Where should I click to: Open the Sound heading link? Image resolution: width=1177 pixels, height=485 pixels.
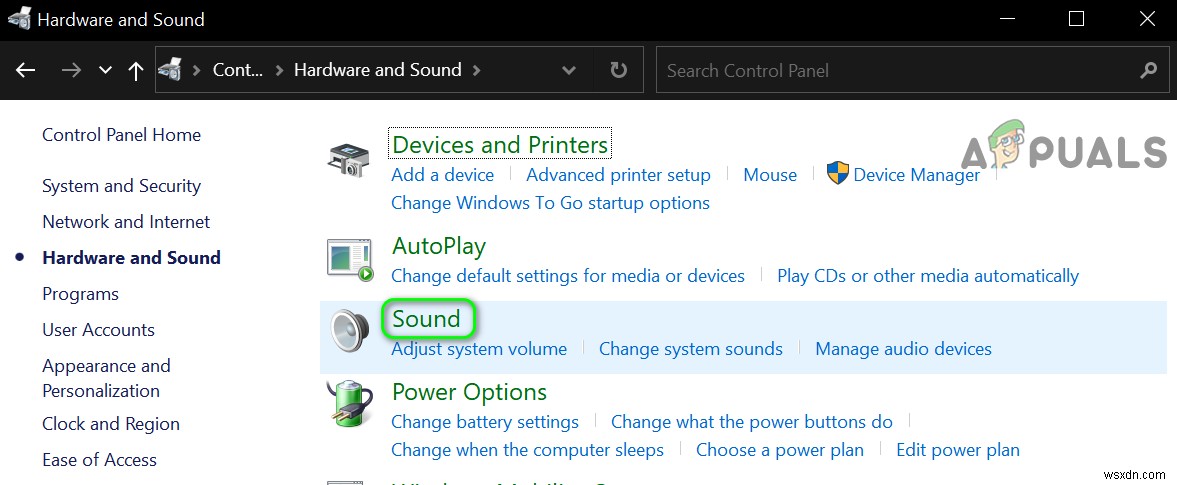tap(427, 319)
